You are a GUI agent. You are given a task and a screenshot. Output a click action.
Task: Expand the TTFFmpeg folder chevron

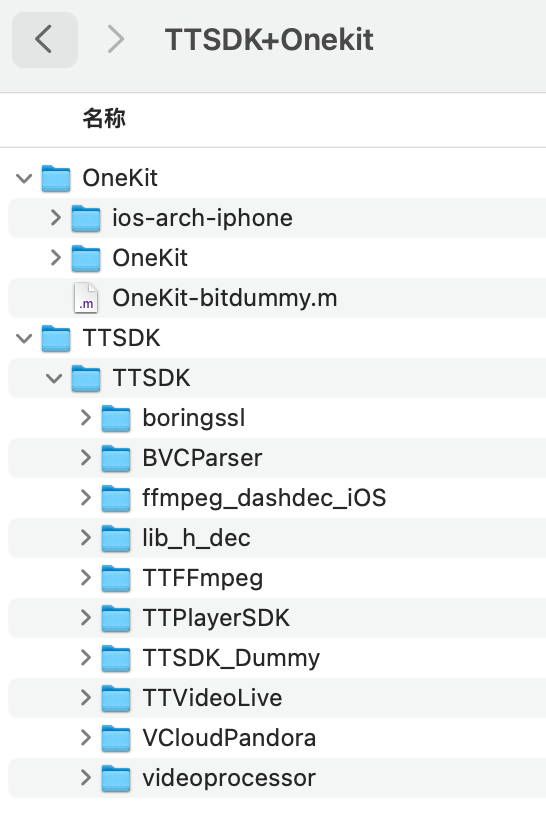point(86,578)
